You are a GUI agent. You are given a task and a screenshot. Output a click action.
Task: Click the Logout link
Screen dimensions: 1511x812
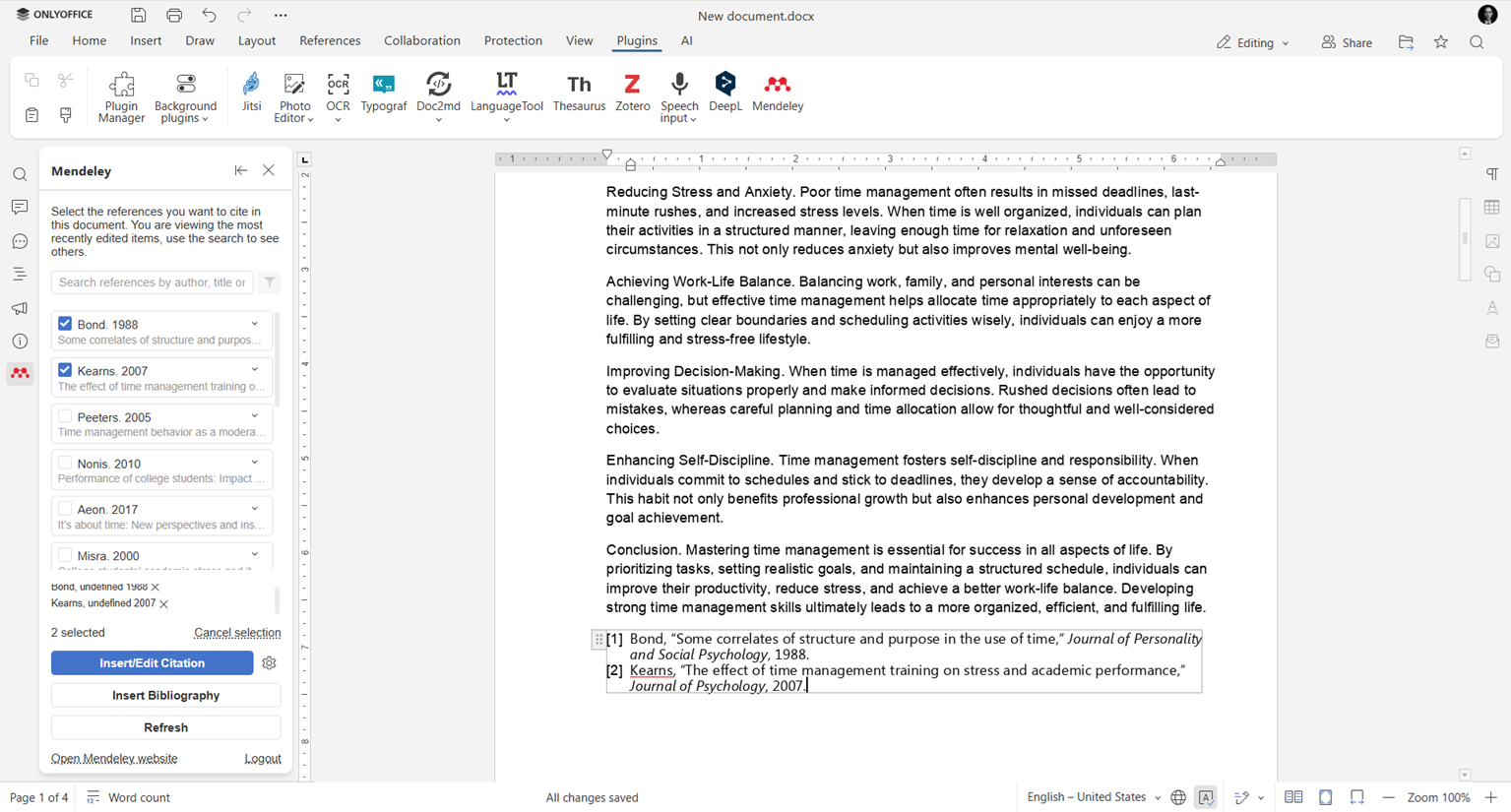coord(263,759)
